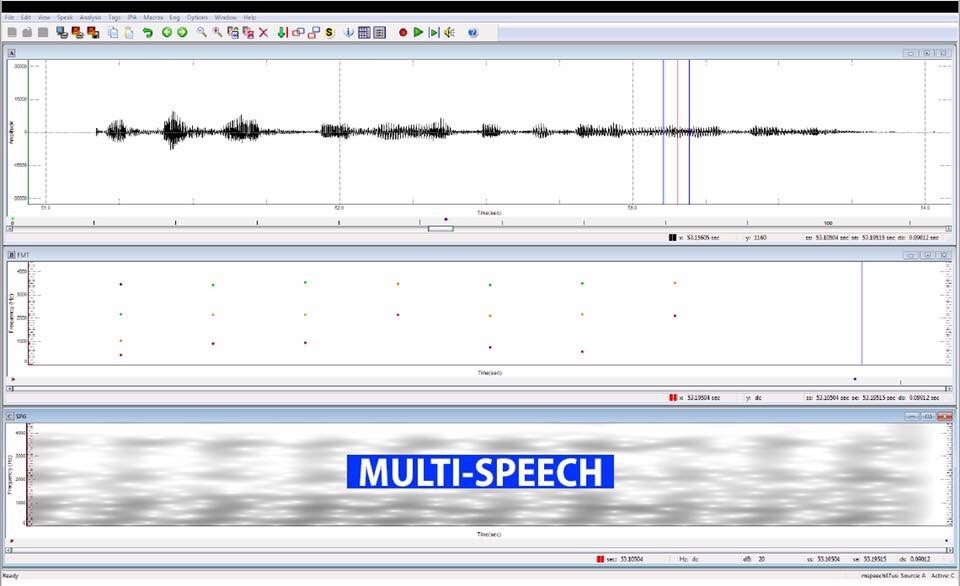Click left arrow of spectrogram scrollbar
The image size is (960, 586).
[10, 550]
